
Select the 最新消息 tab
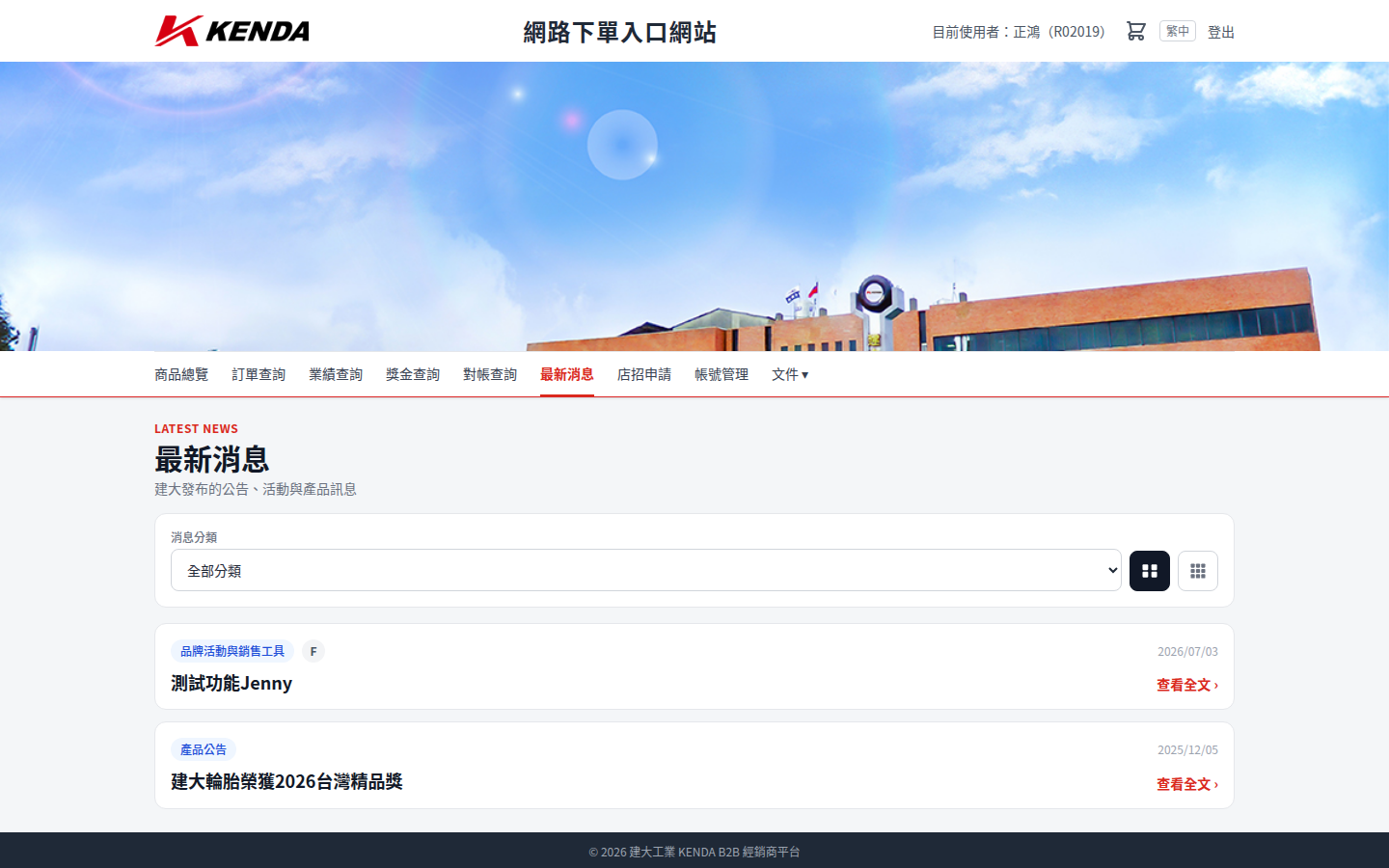tap(567, 374)
